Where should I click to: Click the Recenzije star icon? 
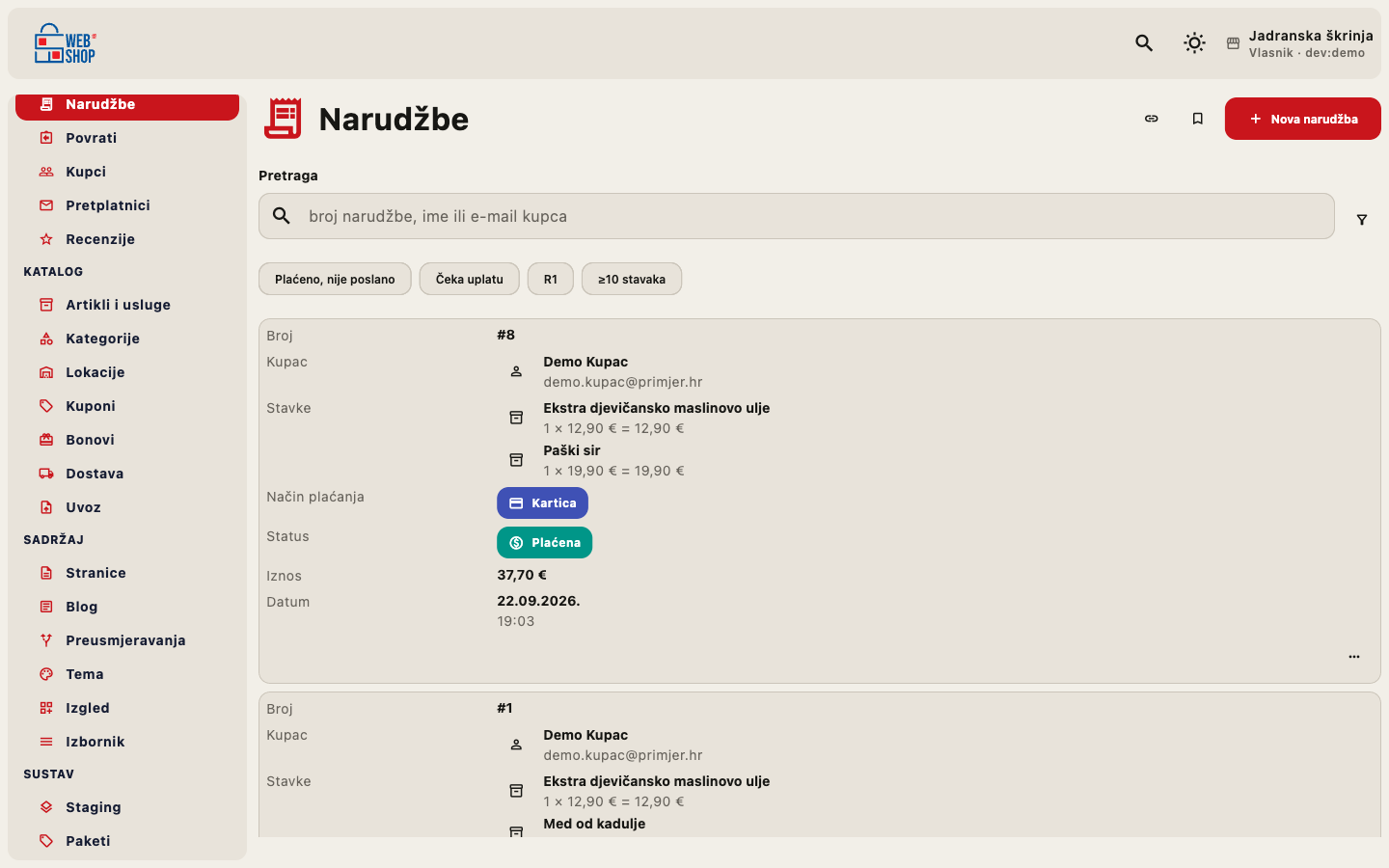[46, 239]
